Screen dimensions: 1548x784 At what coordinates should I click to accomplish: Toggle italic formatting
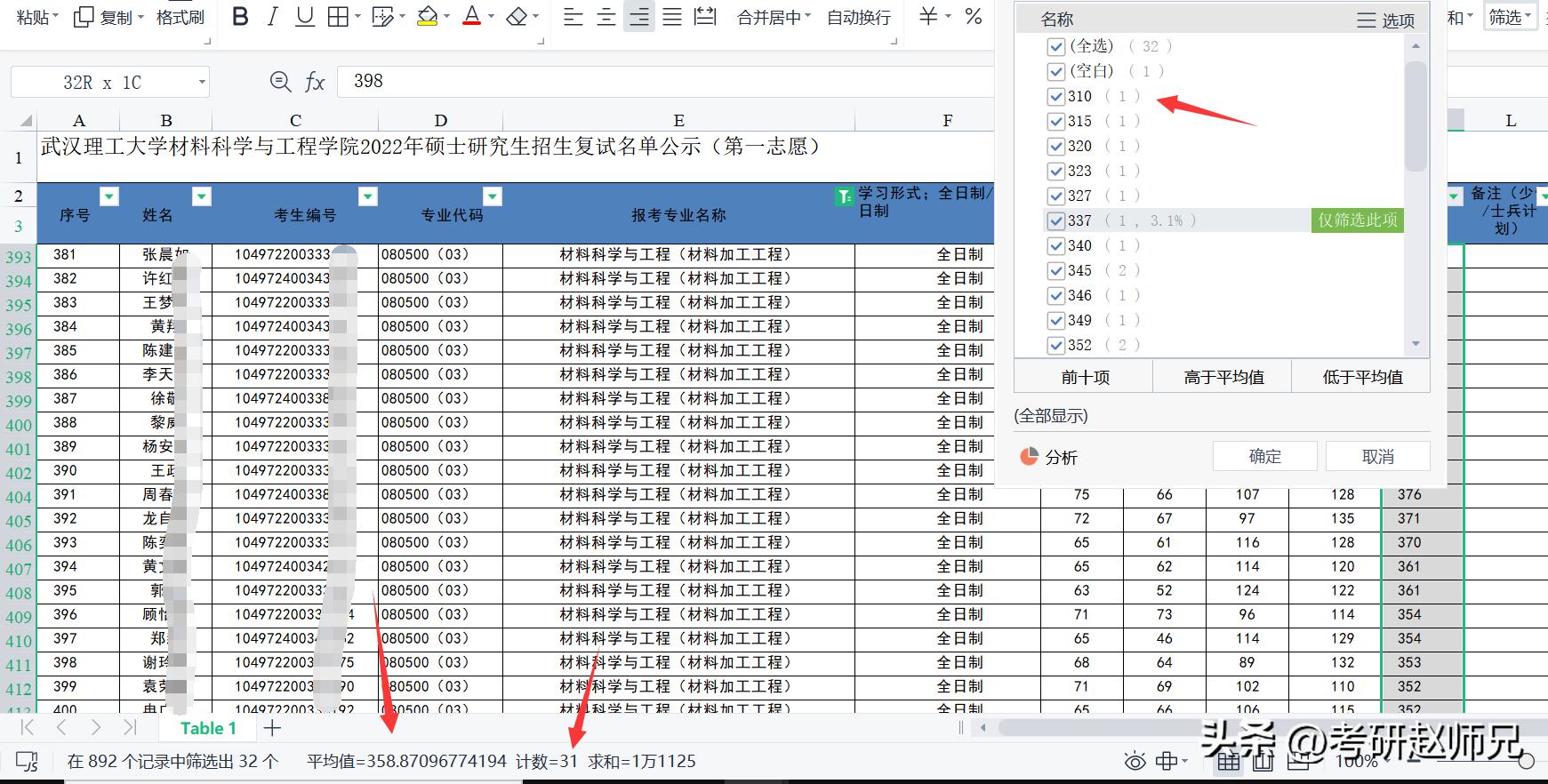coord(272,17)
